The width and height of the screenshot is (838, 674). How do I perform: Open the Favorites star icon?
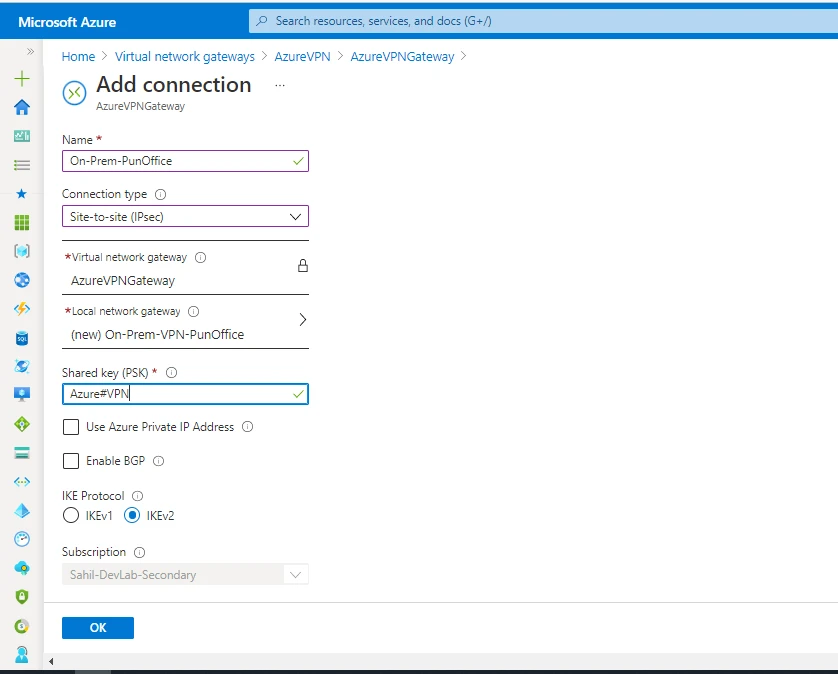point(22,194)
